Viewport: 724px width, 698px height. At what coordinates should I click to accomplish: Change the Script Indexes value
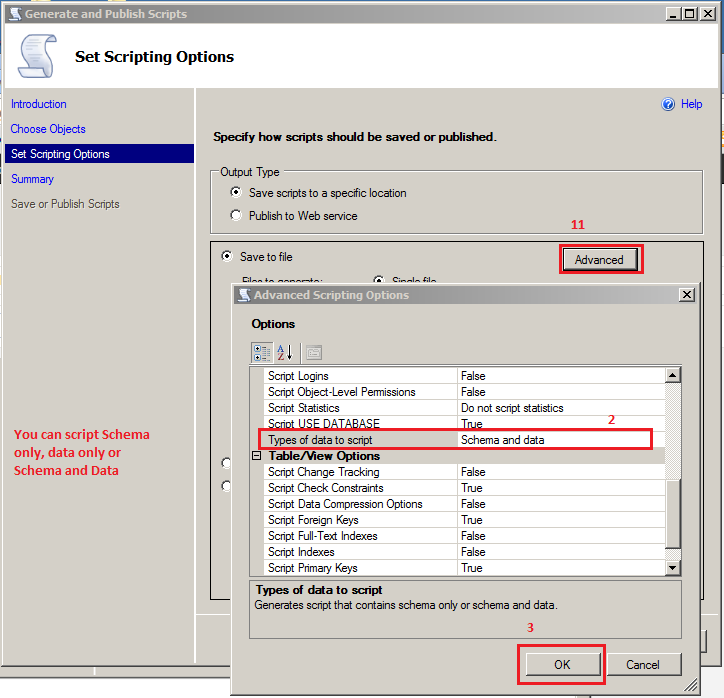pyautogui.click(x=561, y=552)
